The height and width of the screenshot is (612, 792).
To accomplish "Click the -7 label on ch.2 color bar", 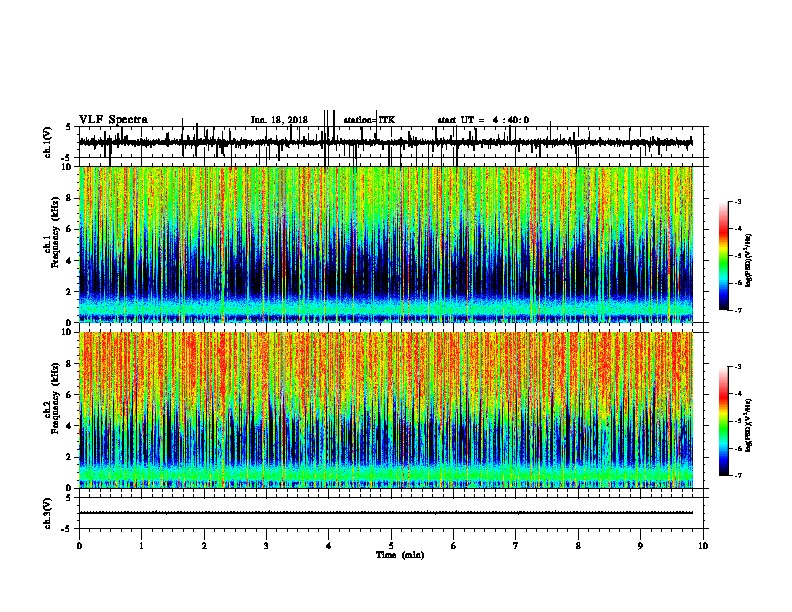I will click(737, 476).
